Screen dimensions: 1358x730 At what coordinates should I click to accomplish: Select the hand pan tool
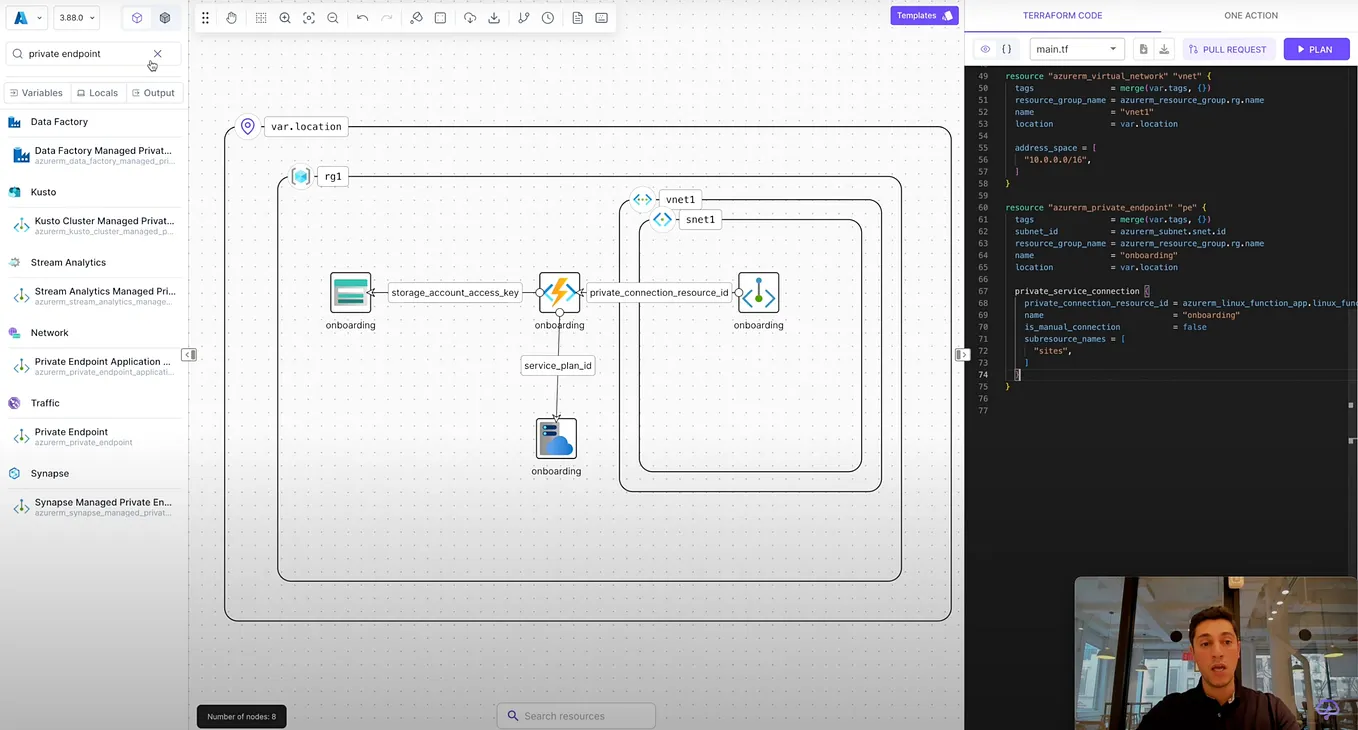231,17
